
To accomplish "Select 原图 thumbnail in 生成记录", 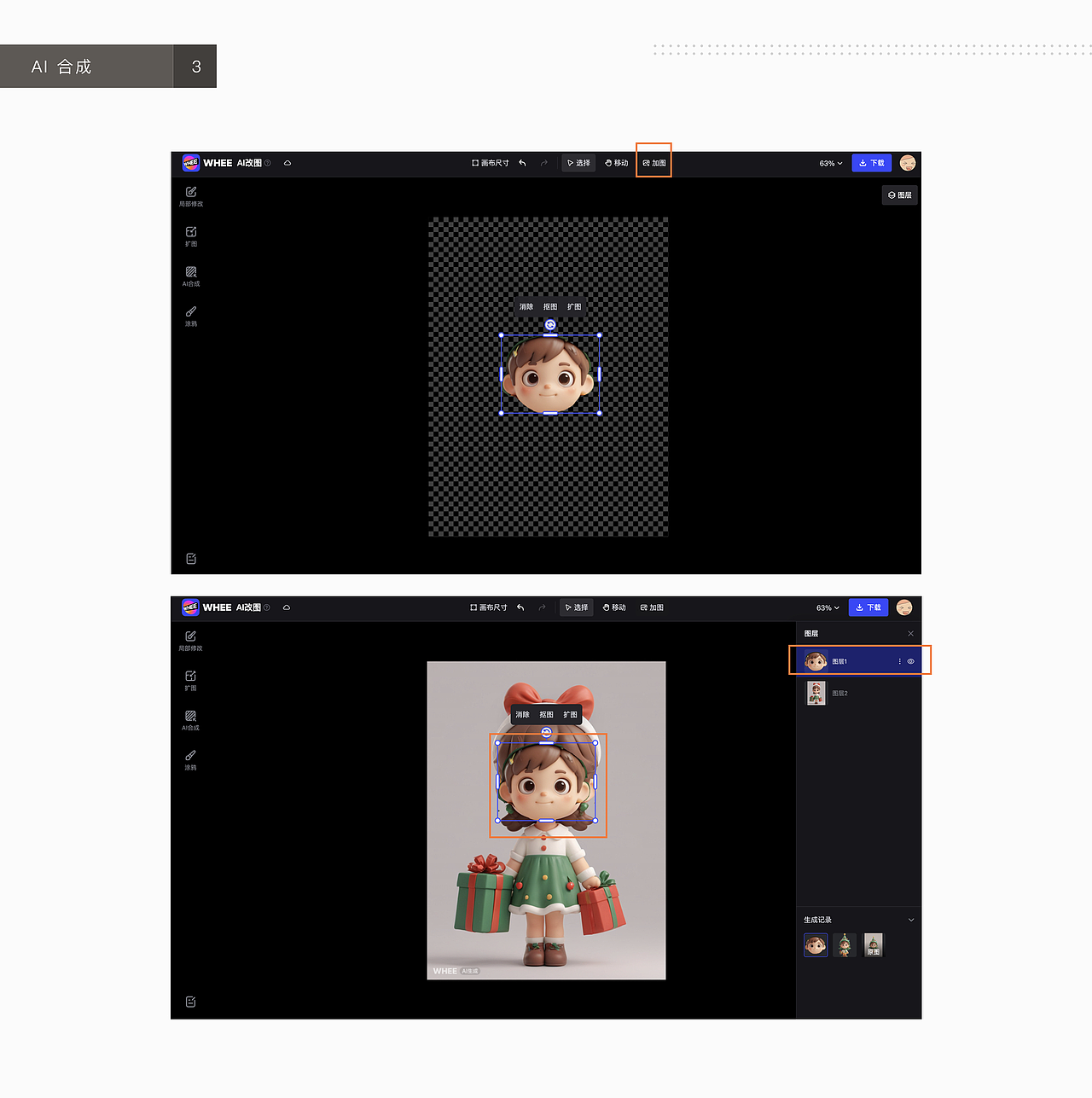I will coord(873,944).
